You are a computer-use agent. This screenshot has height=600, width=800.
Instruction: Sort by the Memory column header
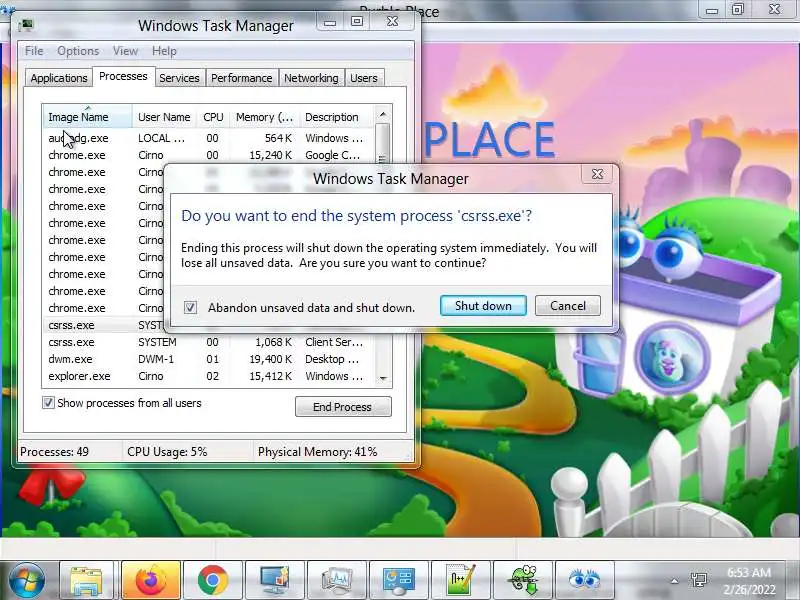[264, 117]
